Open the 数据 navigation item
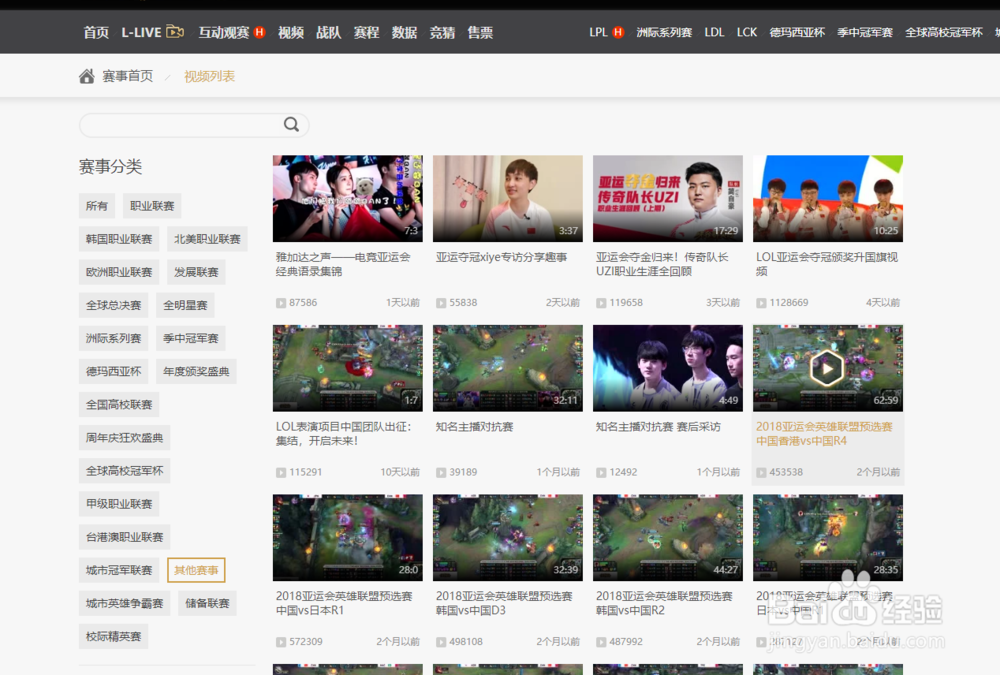This screenshot has width=1000, height=675. pos(404,33)
